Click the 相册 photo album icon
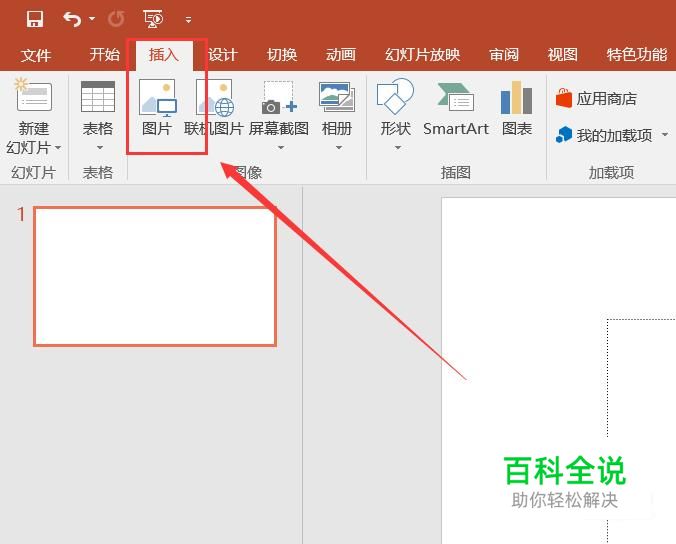This screenshot has height=544, width=676. [337, 97]
